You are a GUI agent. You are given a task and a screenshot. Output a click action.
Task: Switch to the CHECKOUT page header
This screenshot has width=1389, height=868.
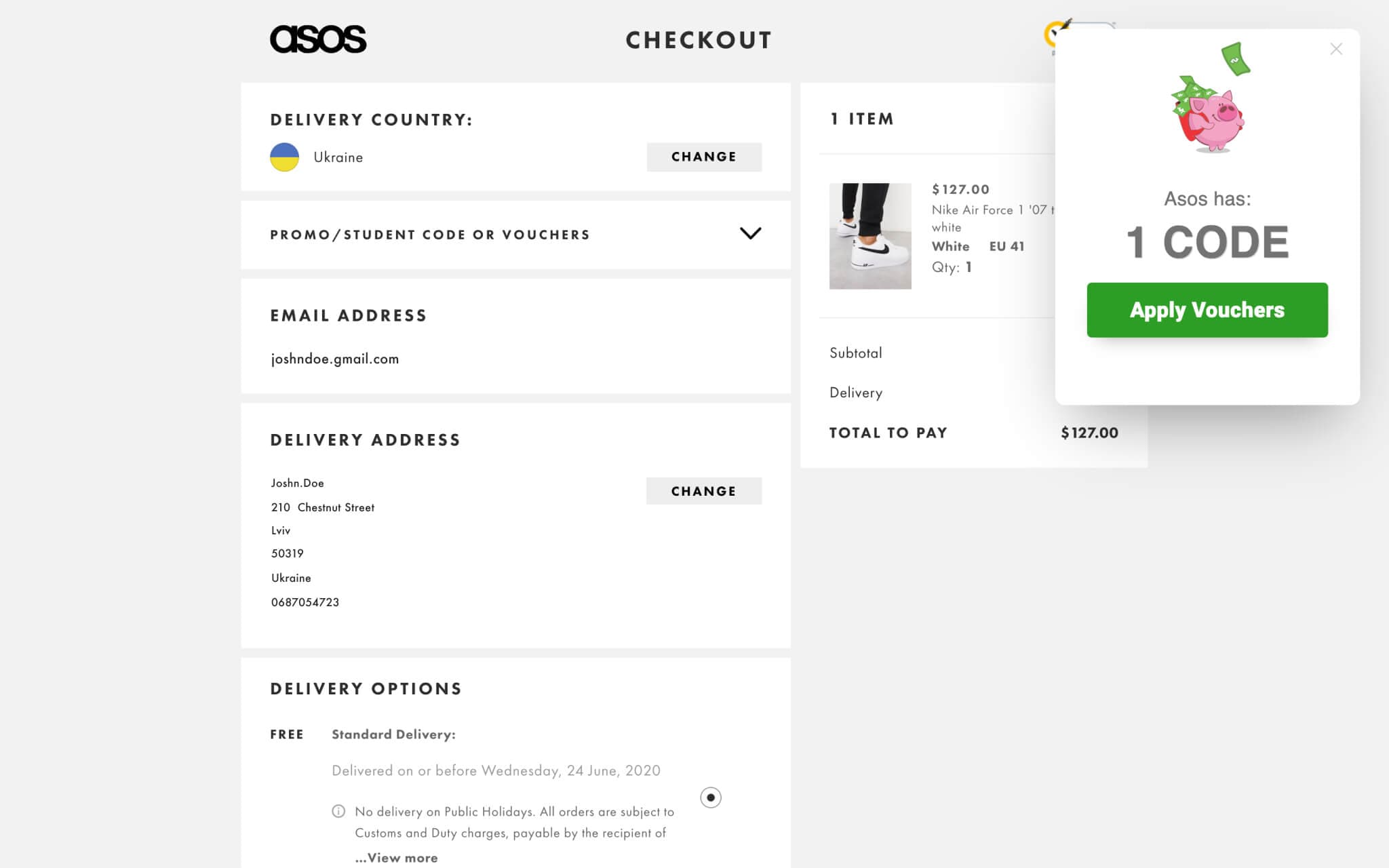[x=699, y=39]
